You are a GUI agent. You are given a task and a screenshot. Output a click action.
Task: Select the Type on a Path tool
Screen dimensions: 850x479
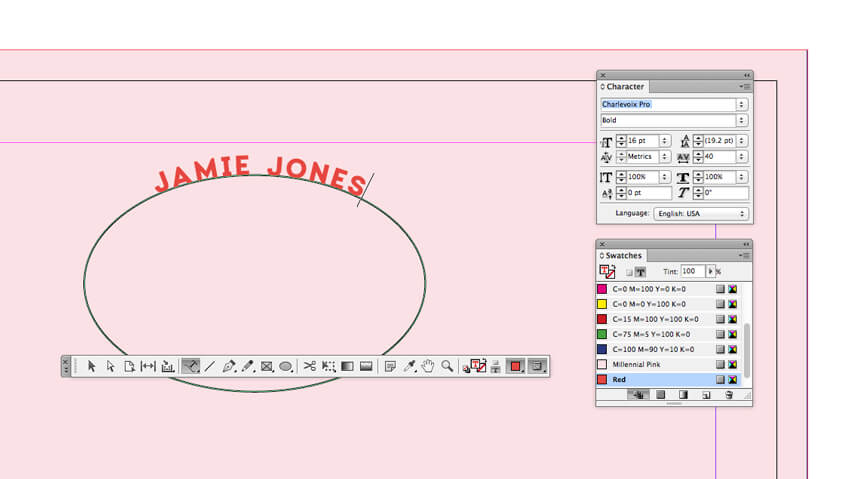(190, 366)
